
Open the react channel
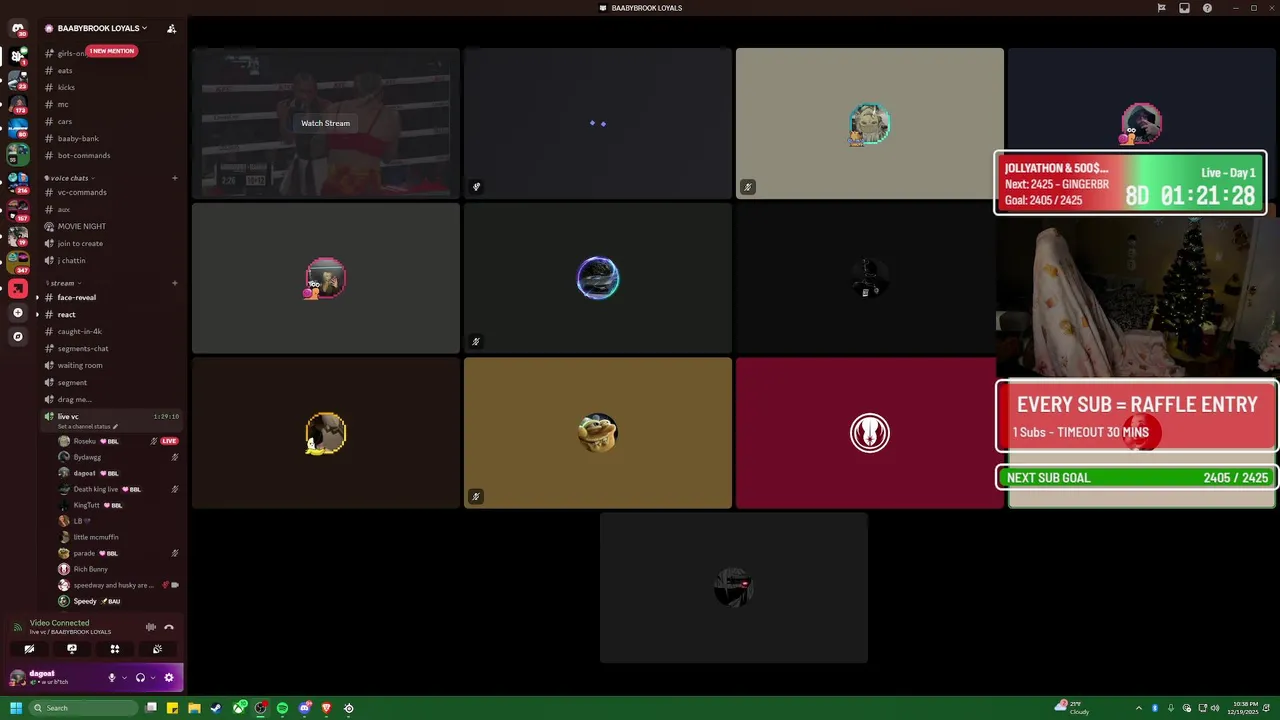110,314
